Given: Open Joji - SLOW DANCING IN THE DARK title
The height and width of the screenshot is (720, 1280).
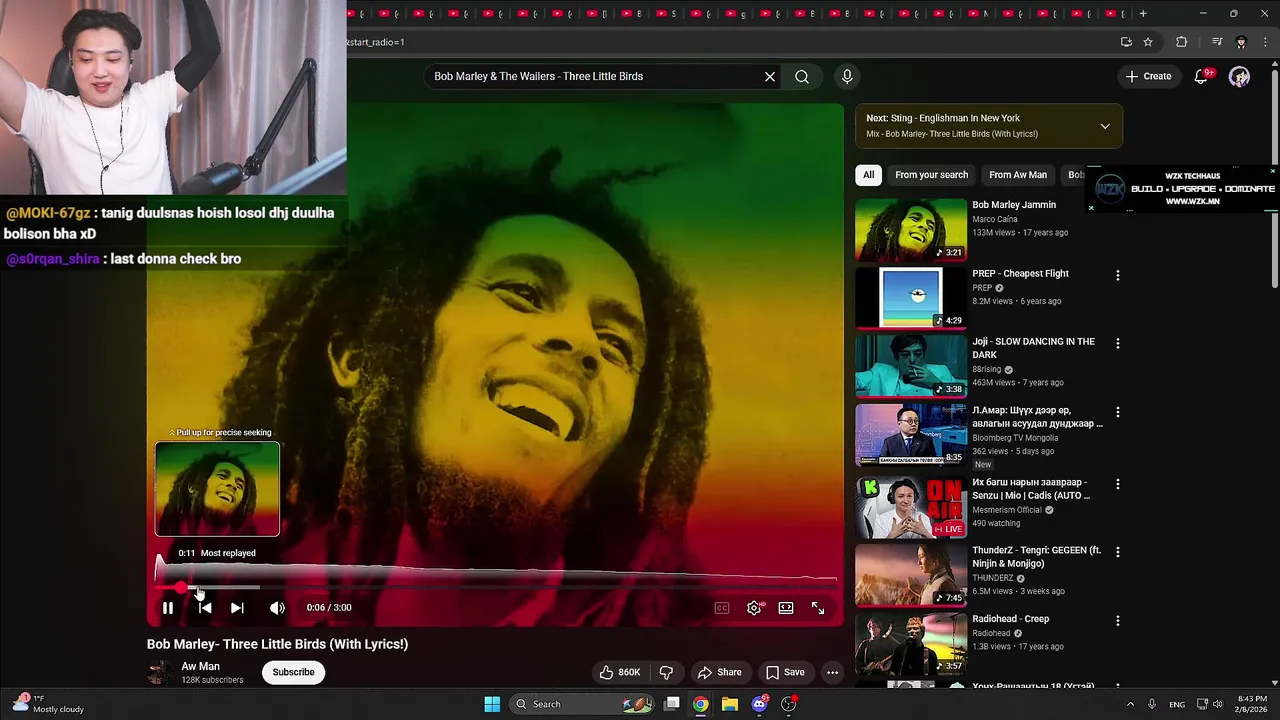Looking at the screenshot, I should (1033, 348).
